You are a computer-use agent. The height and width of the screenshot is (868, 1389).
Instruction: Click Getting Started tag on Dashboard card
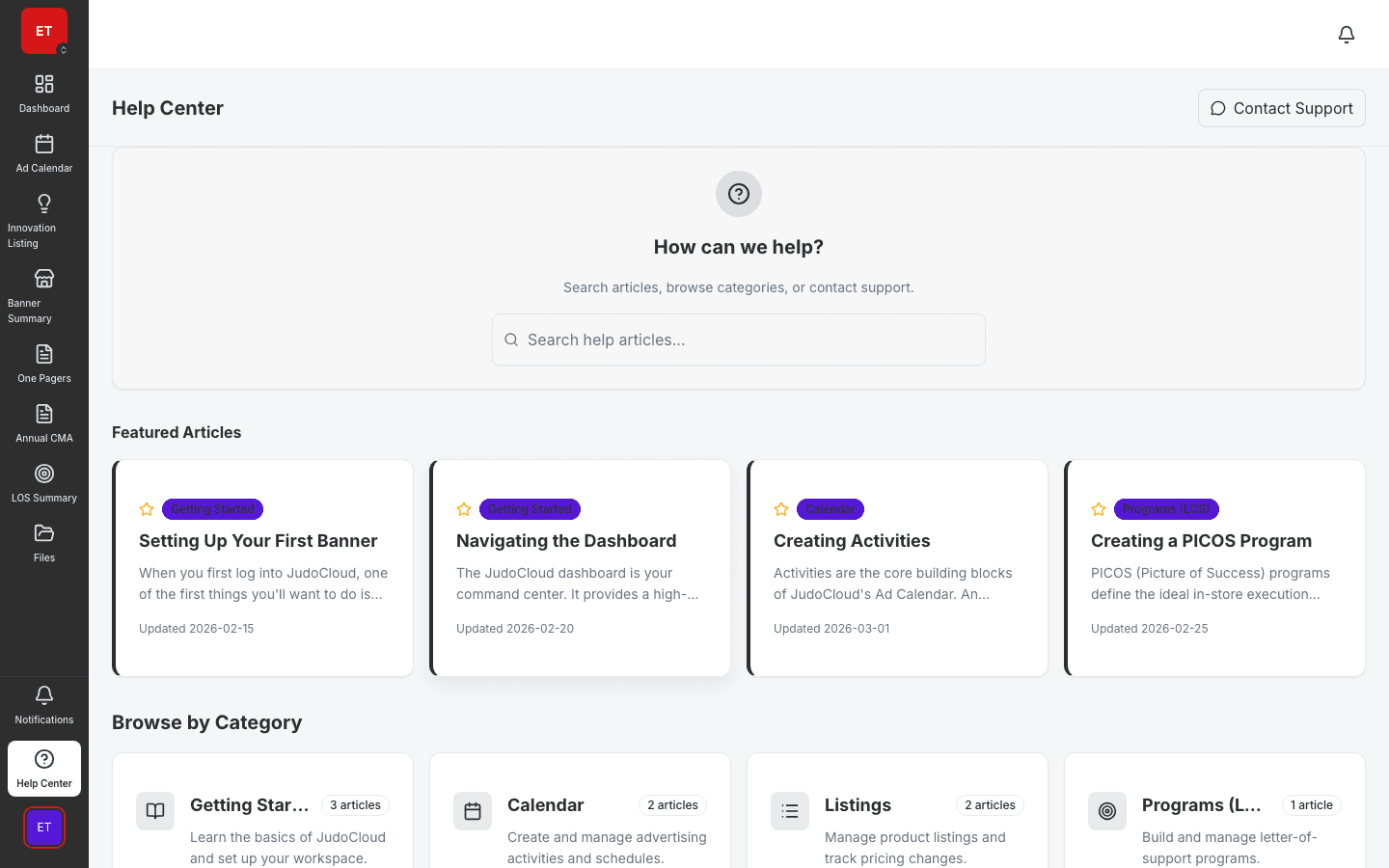point(530,509)
